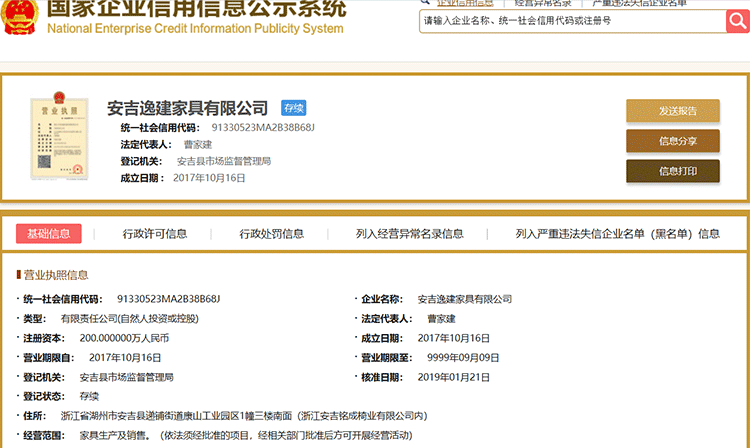Viewport: 750px width, 448px height.
Task: Click the National Enterprise Credit Information Publicity System title
Action: click(195, 29)
